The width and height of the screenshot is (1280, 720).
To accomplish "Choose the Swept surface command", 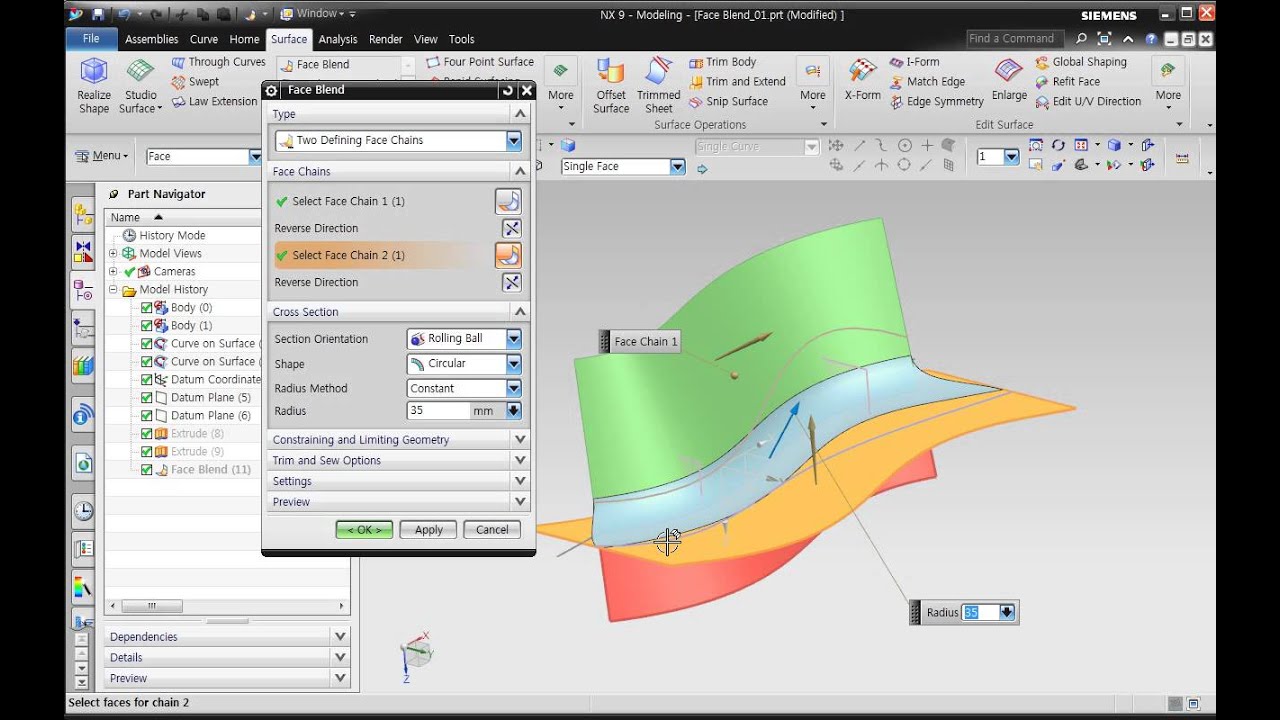I will click(x=195, y=82).
